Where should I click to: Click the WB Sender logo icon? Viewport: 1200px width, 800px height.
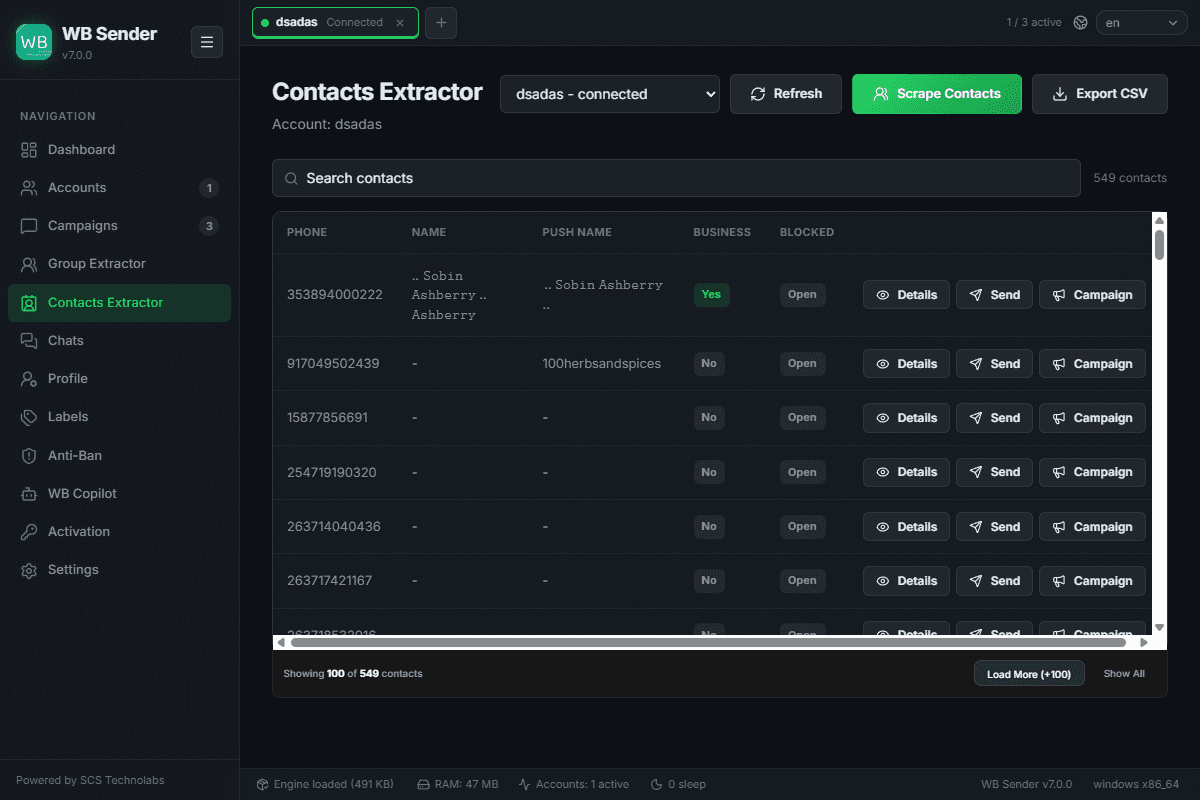[34, 42]
